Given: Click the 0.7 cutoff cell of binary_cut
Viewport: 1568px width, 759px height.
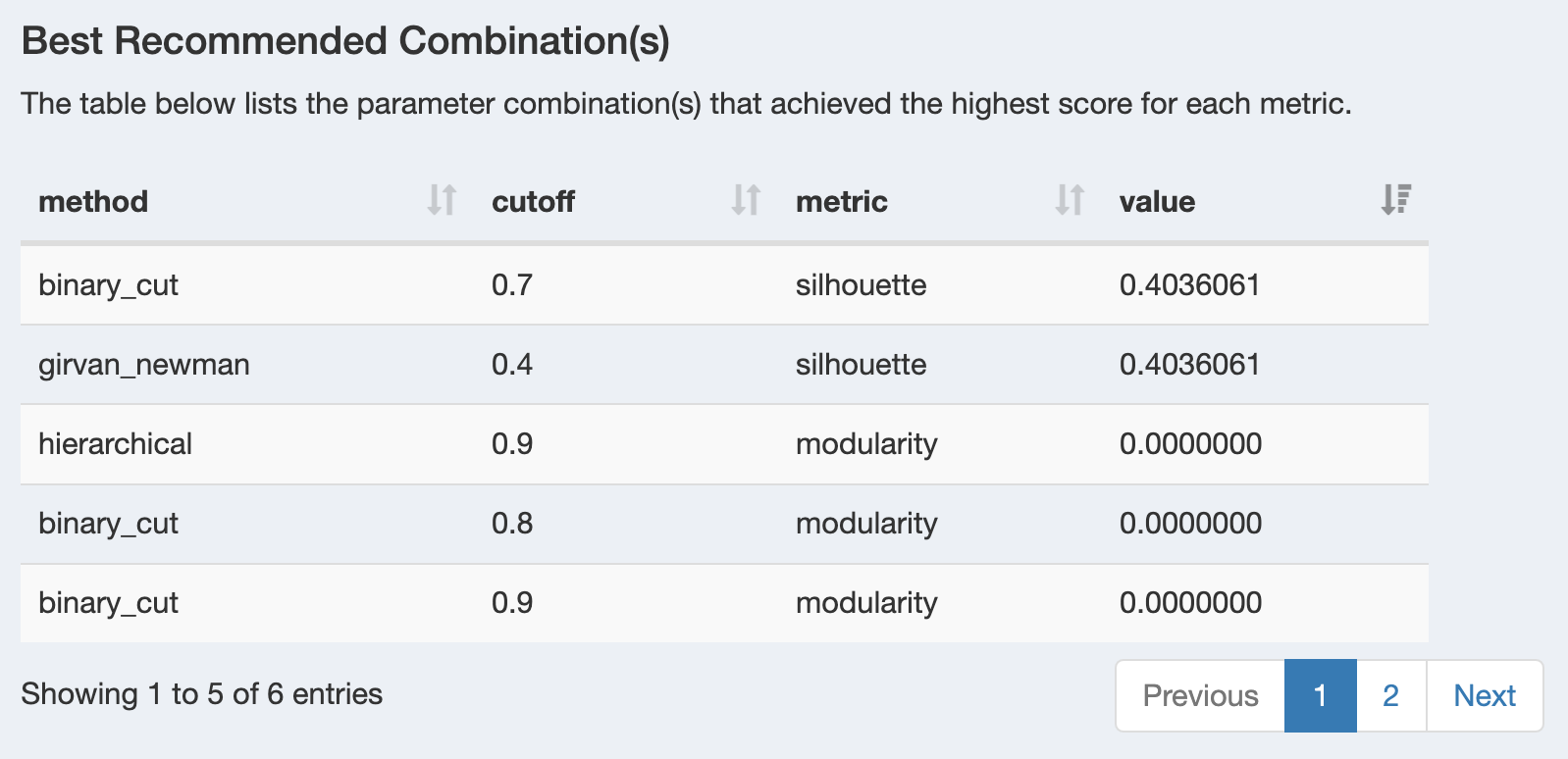Looking at the screenshot, I should coord(512,285).
